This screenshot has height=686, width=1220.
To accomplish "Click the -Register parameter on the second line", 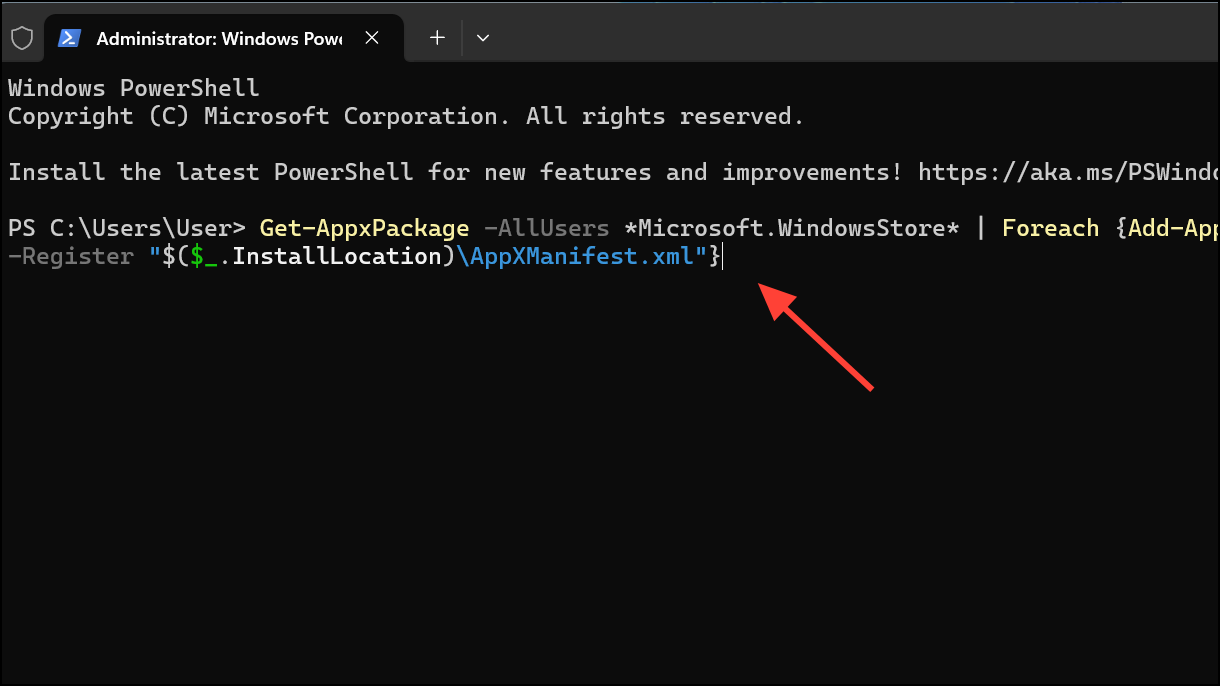I will coord(69,255).
